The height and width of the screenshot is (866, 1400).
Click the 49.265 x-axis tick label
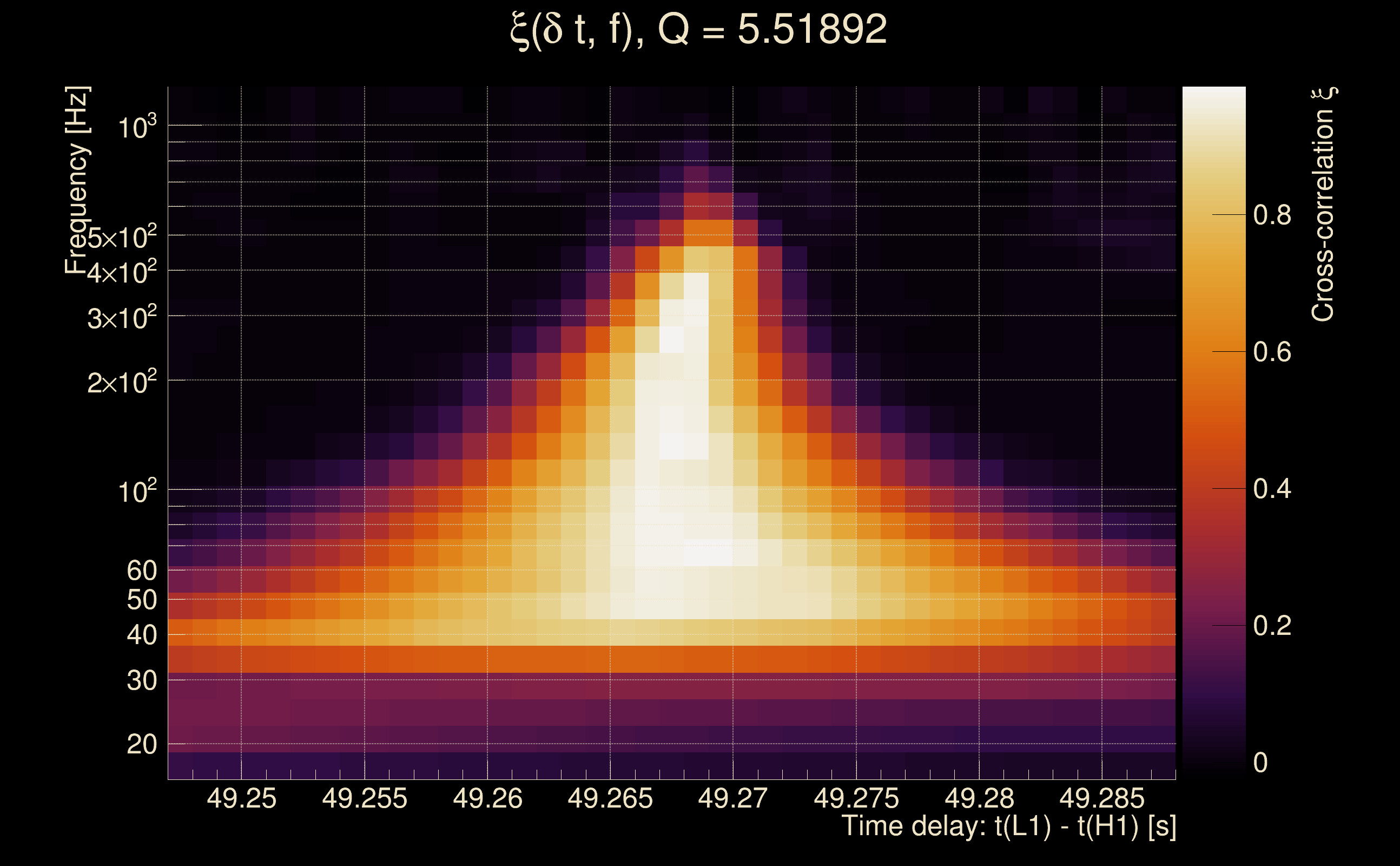tap(610, 799)
